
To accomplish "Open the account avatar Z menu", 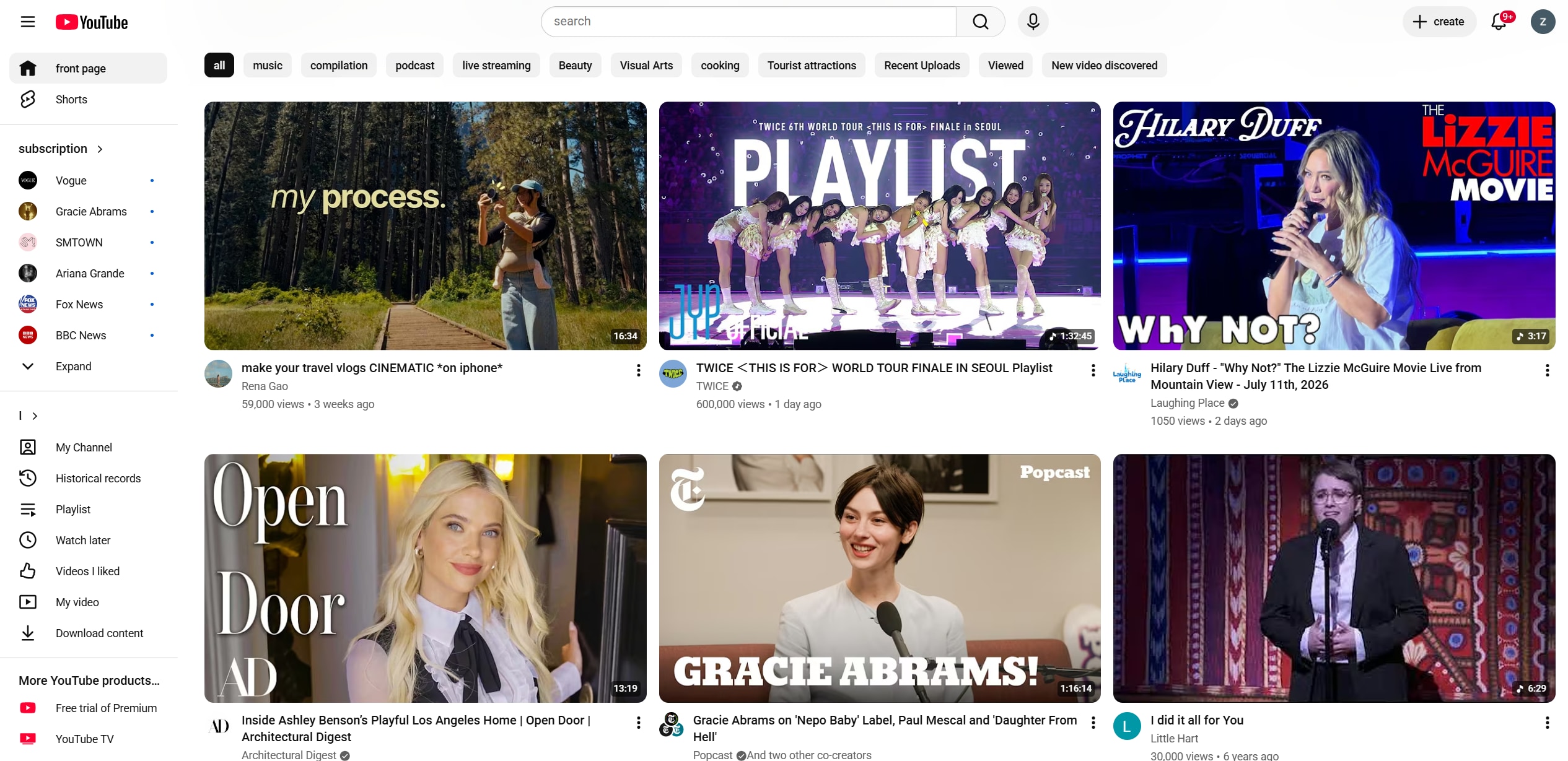I will [x=1543, y=22].
